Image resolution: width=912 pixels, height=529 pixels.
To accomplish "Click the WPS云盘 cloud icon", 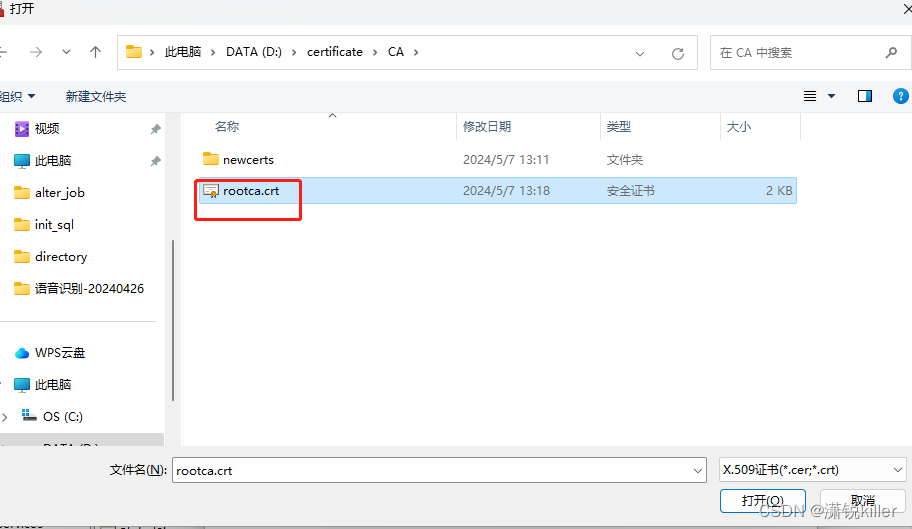I will coord(22,353).
